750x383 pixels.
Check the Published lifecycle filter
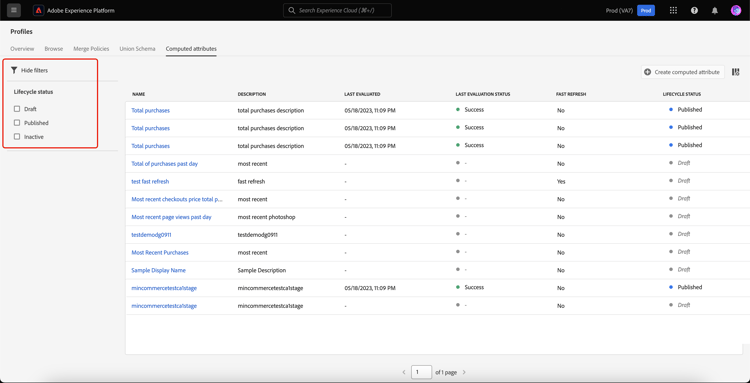(x=17, y=123)
